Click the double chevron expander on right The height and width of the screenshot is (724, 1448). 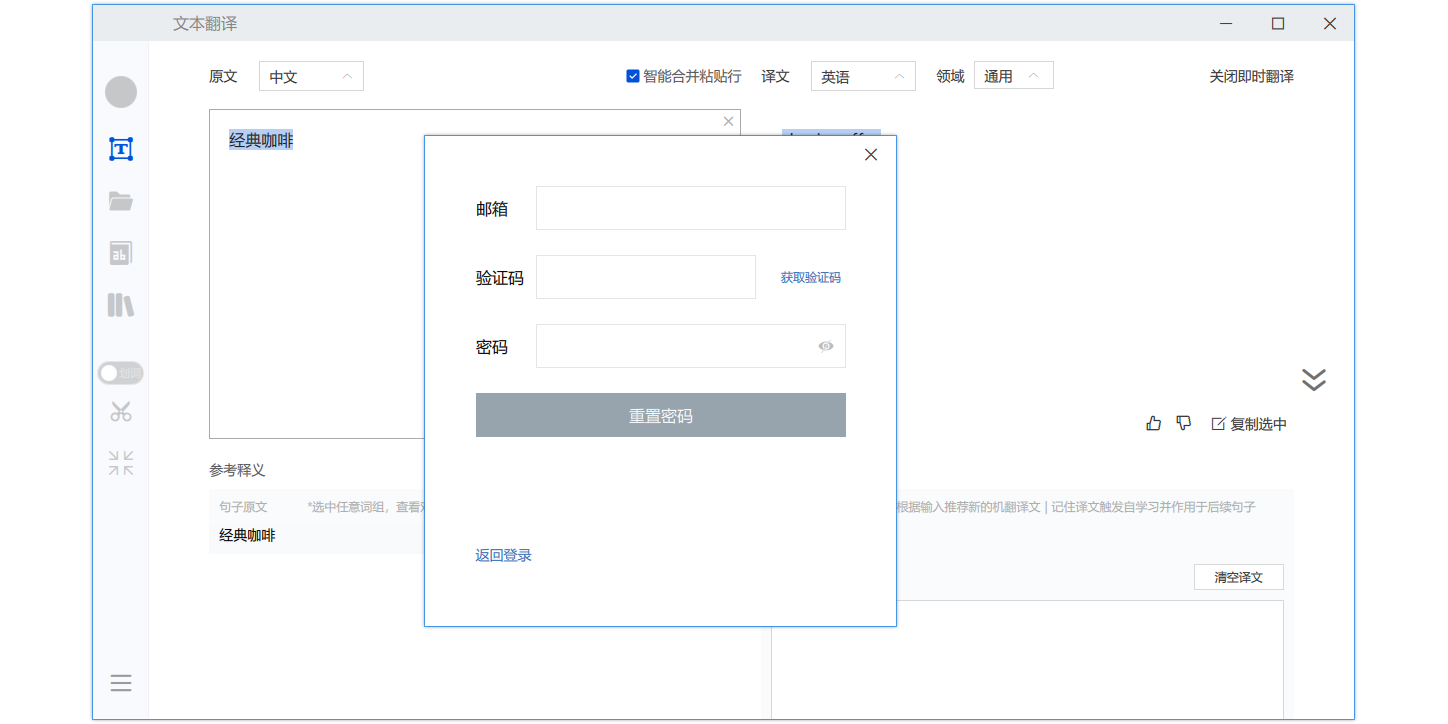point(1313,379)
